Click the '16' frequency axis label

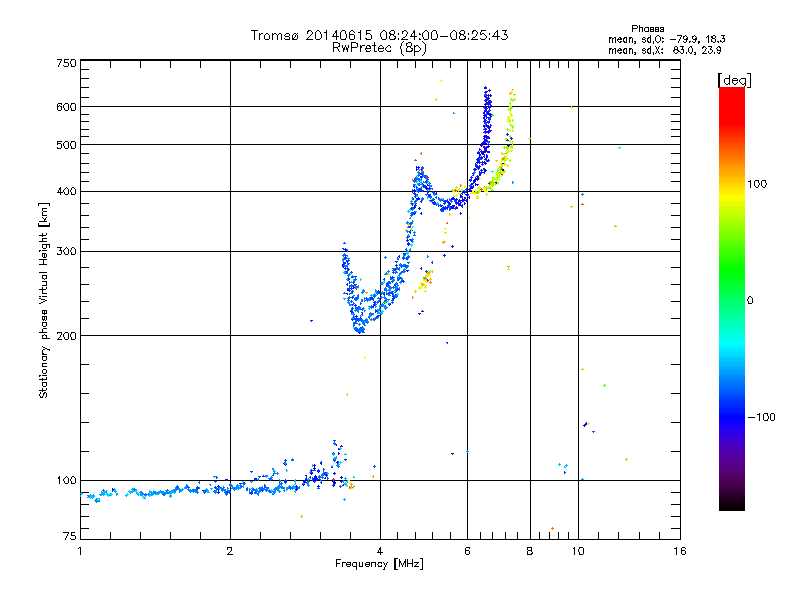coord(680,551)
